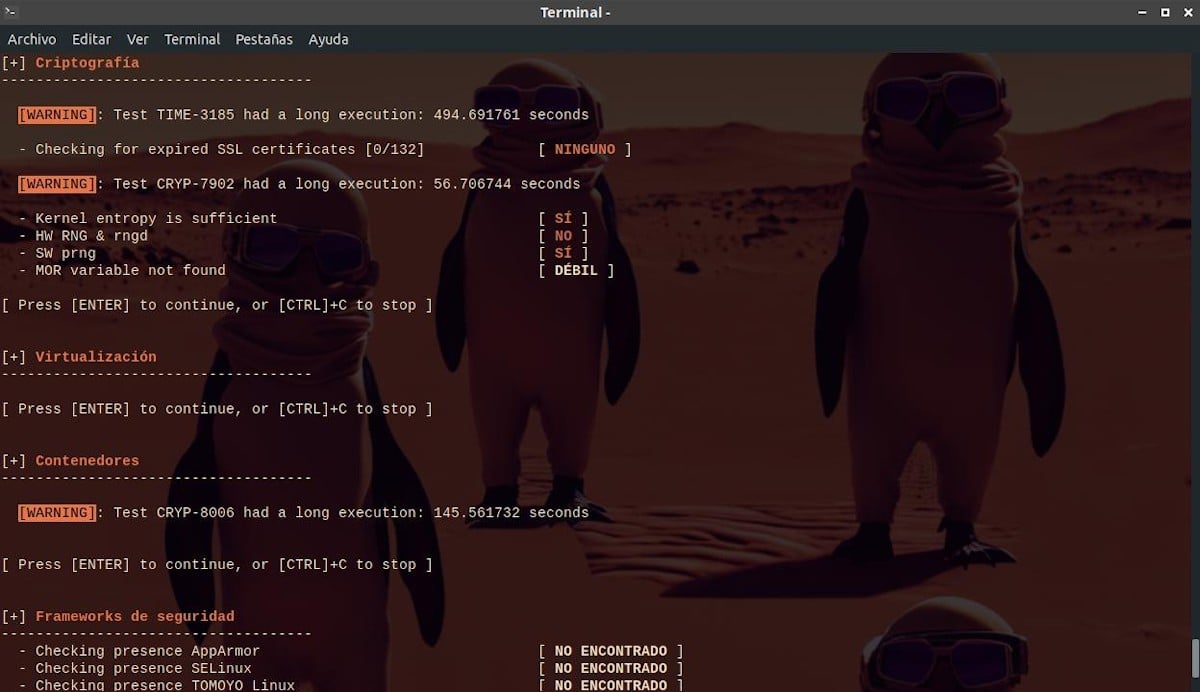Click the Virtualización section heading

click(x=96, y=357)
